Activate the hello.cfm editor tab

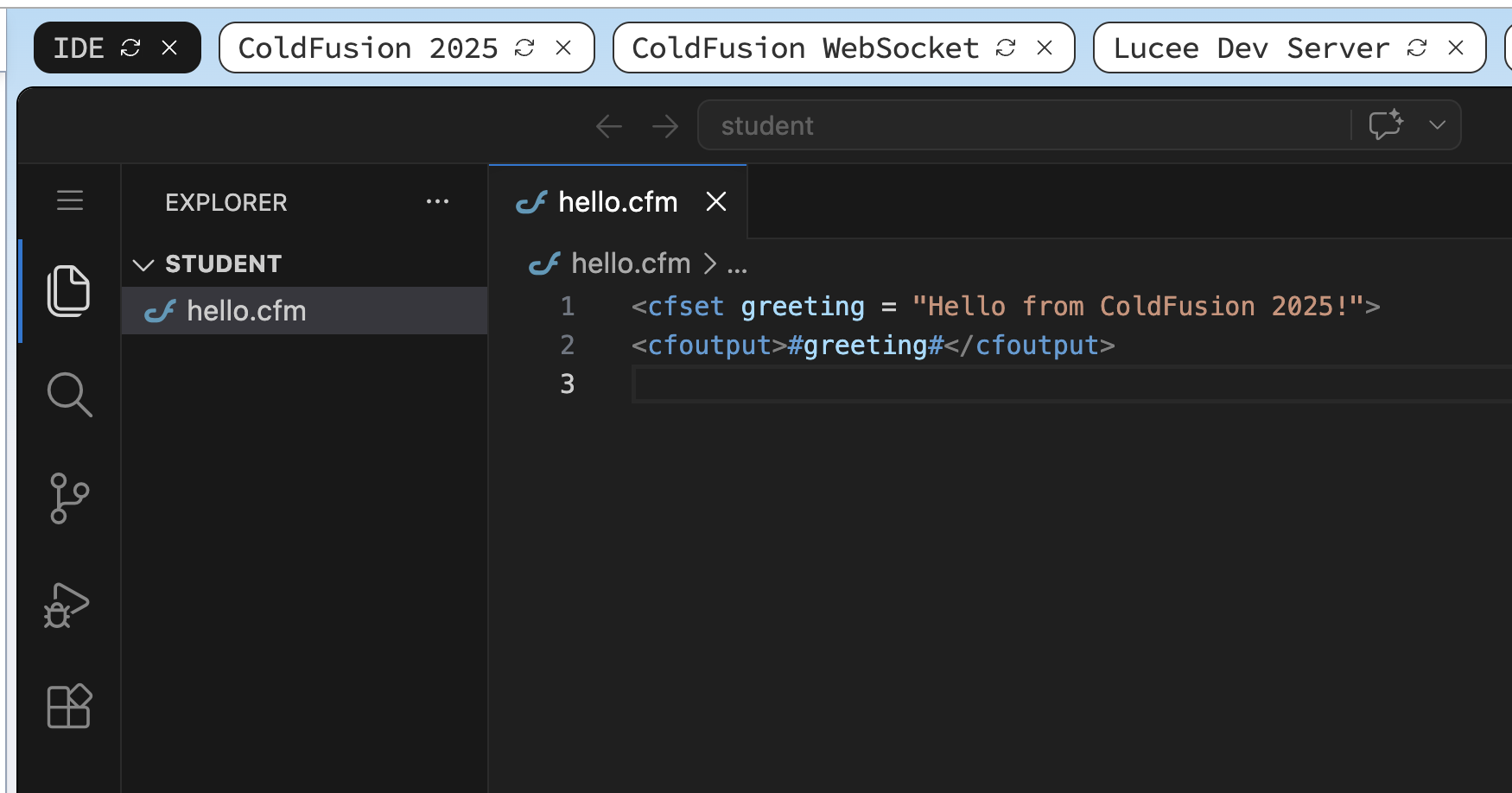coord(618,202)
